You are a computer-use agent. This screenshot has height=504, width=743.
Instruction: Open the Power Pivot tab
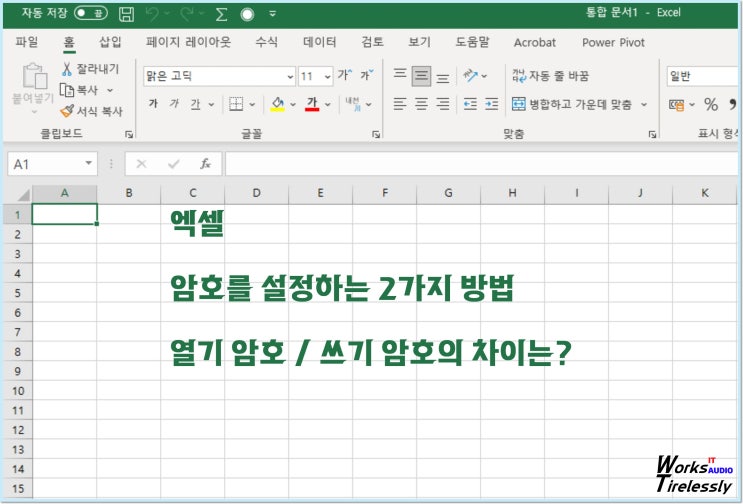[x=613, y=42]
